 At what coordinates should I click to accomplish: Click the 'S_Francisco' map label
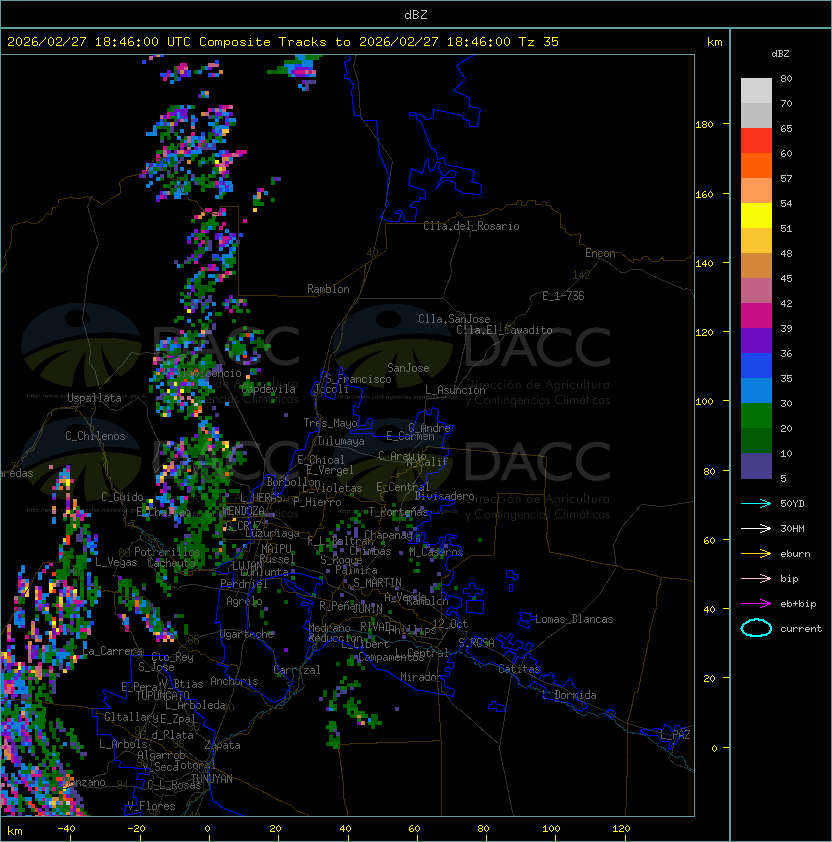click(358, 379)
